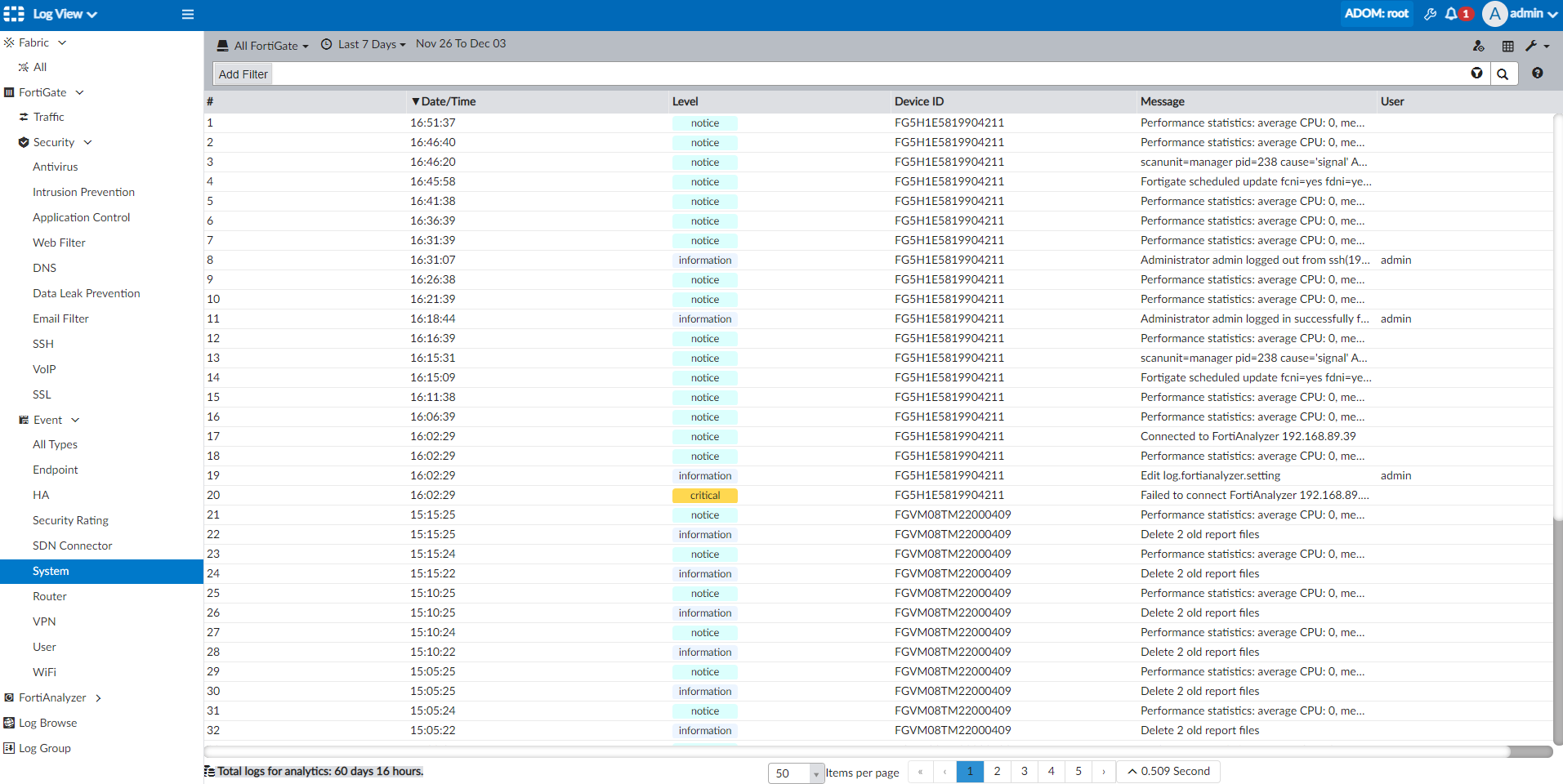Toggle the hamburger sidebar menu
Screen dimensions: 1563x784
pos(188,14)
